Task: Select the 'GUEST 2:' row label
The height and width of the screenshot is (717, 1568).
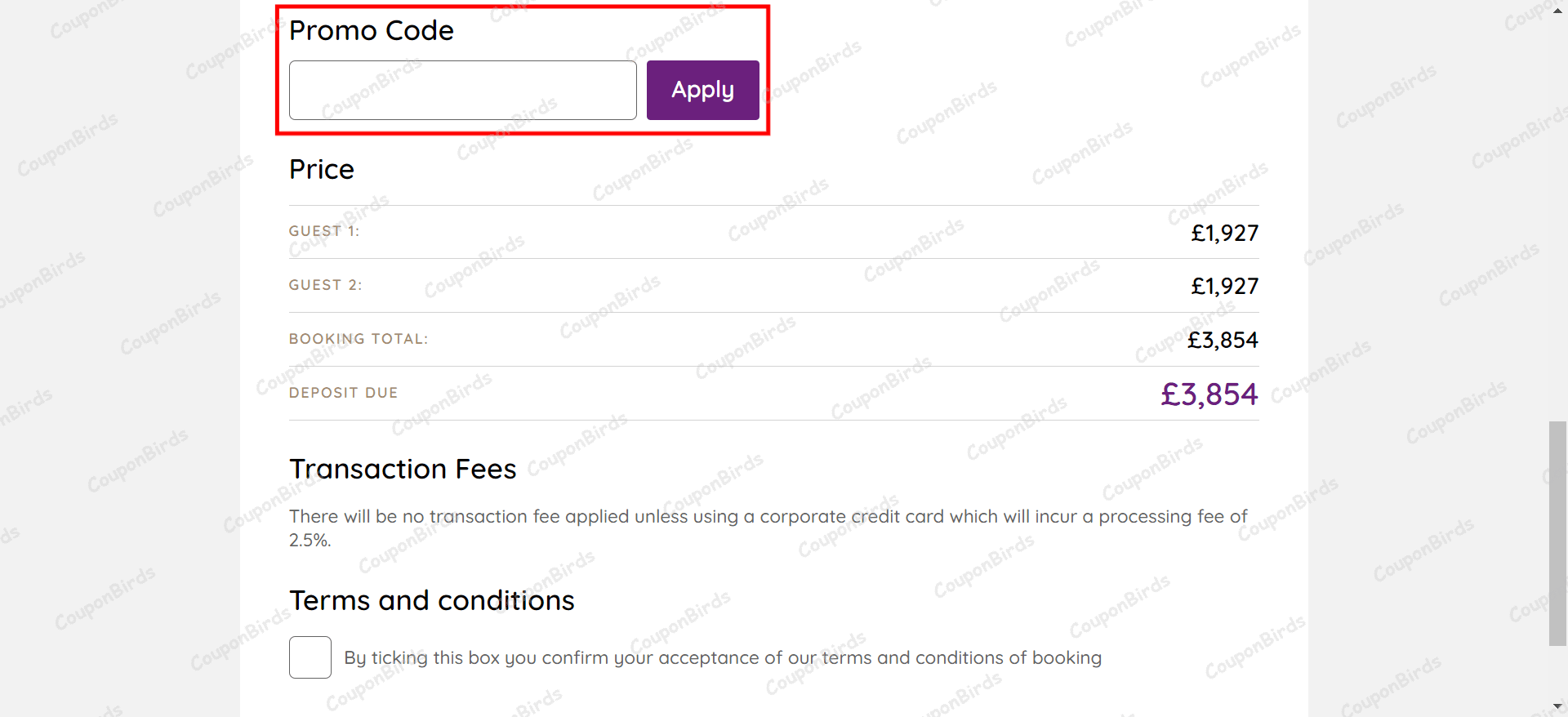Action: pyautogui.click(x=325, y=286)
